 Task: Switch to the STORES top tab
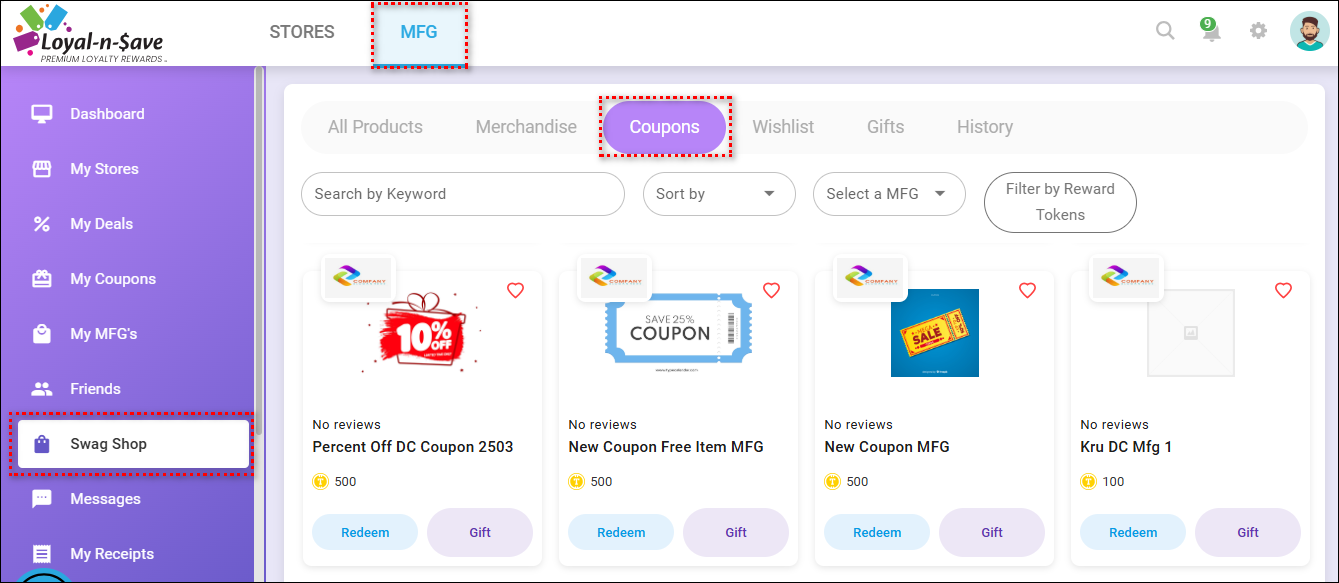point(302,32)
